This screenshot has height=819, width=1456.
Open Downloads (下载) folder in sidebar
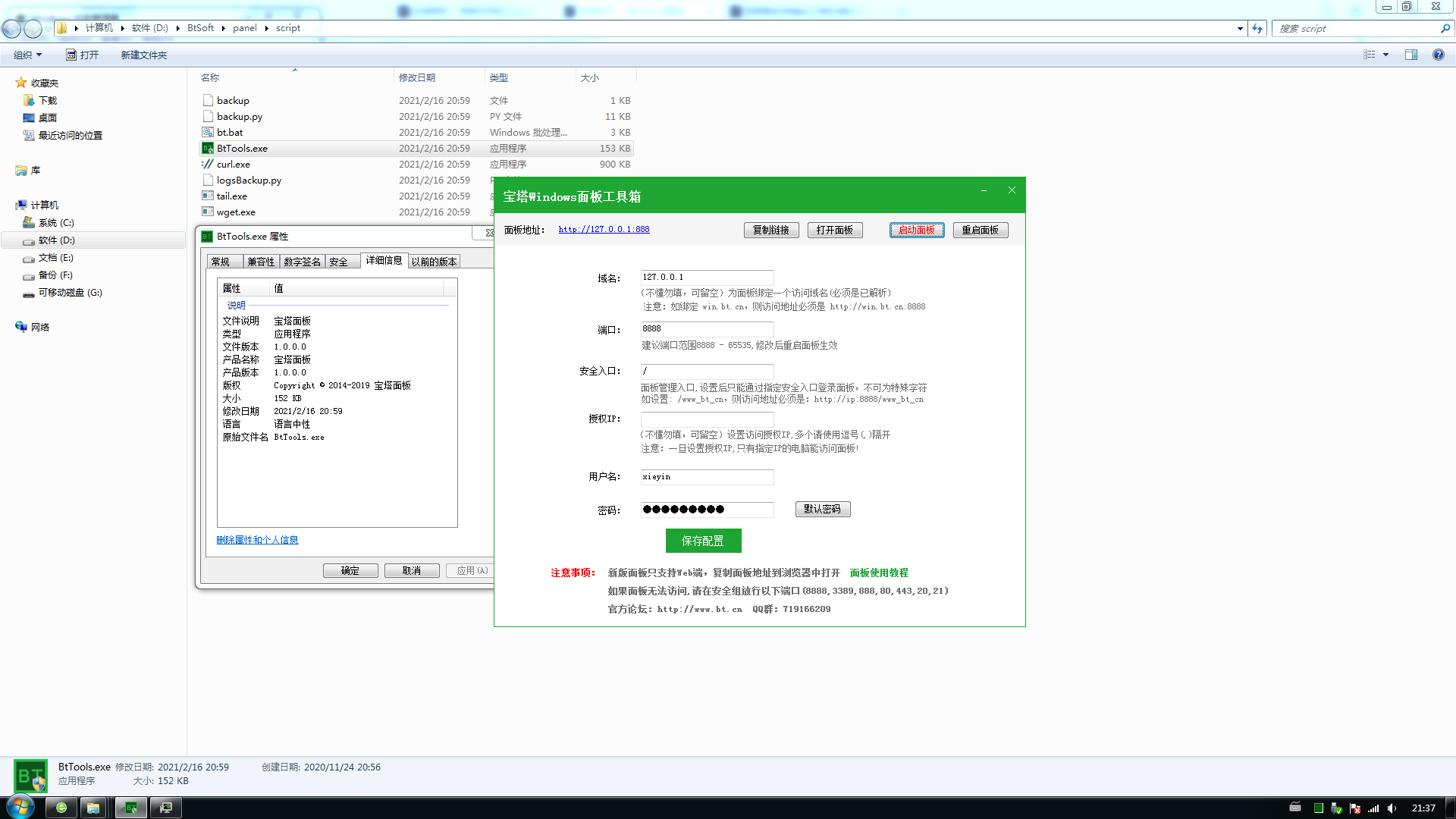click(x=47, y=101)
